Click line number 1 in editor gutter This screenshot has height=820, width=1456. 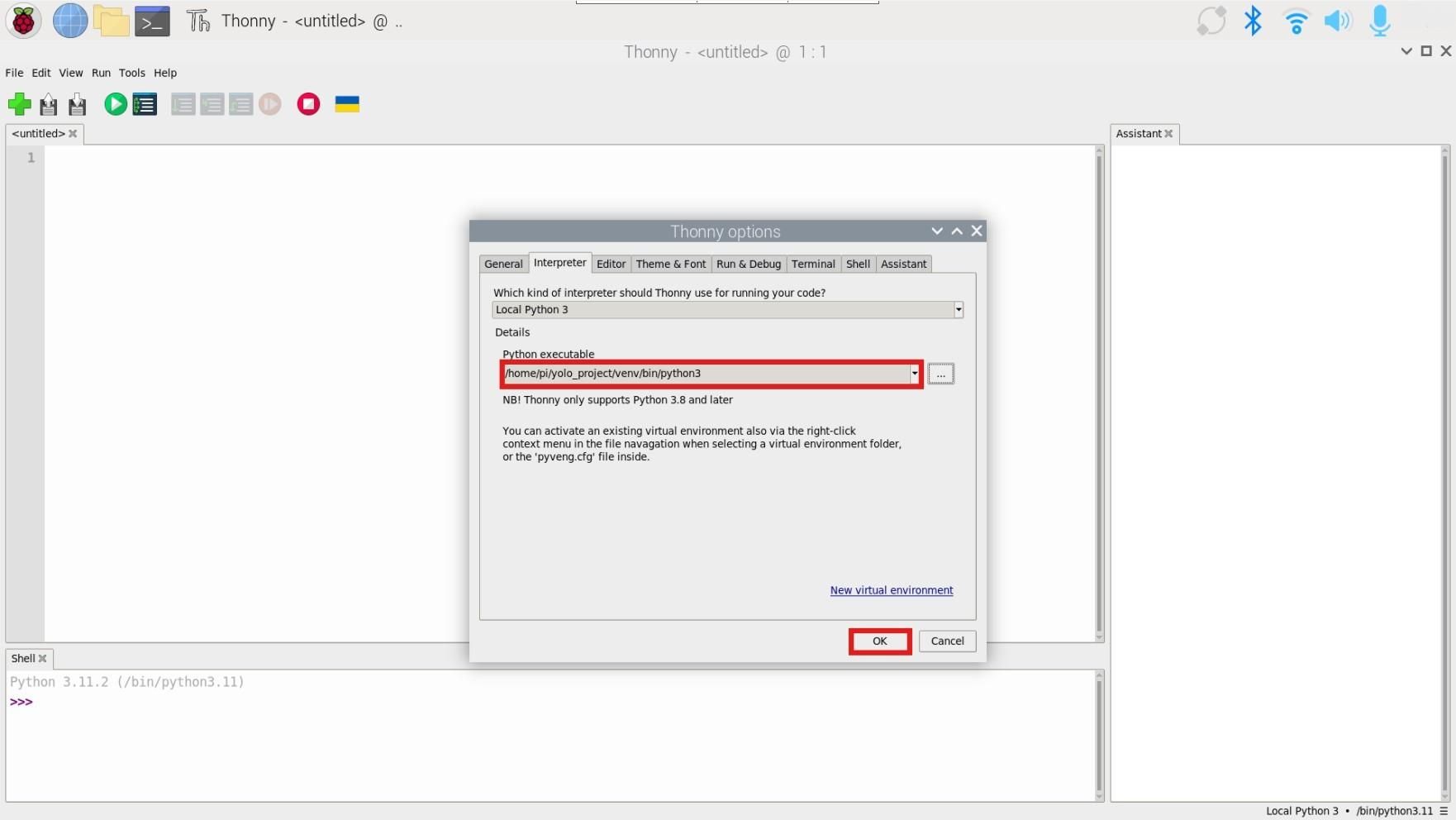pyautogui.click(x=31, y=157)
